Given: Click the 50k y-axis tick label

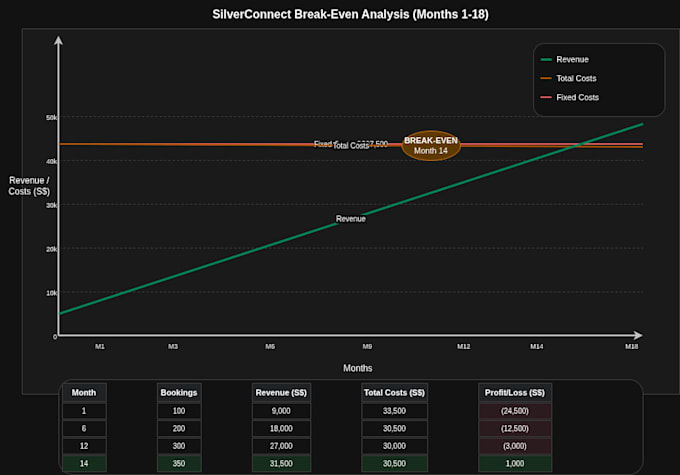Looking at the screenshot, I should coord(51,118).
